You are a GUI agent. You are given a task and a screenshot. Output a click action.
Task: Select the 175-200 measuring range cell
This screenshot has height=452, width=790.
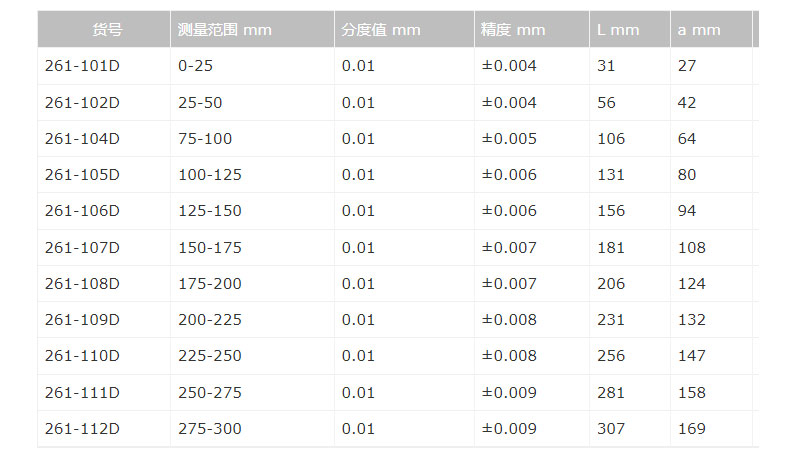(x=210, y=284)
